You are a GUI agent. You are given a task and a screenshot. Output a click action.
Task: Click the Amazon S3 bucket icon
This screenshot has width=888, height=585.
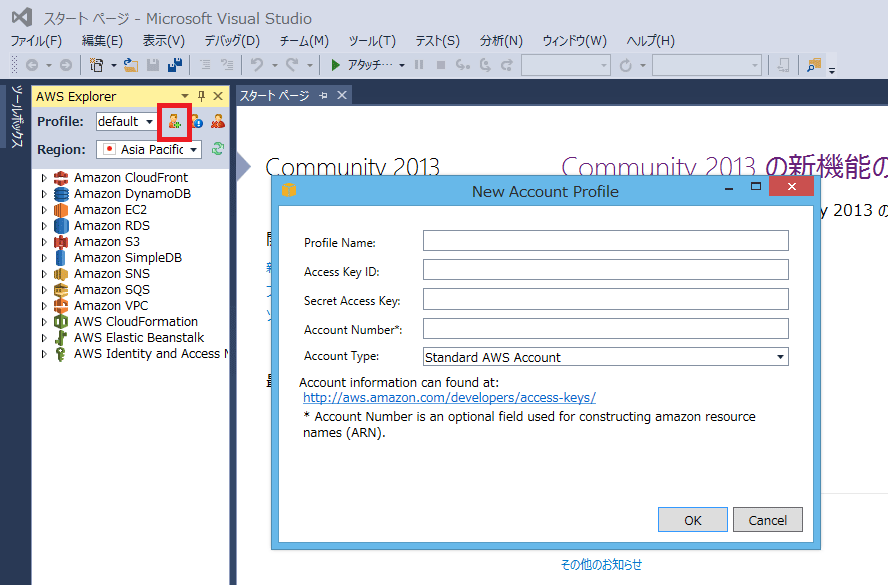pos(61,242)
